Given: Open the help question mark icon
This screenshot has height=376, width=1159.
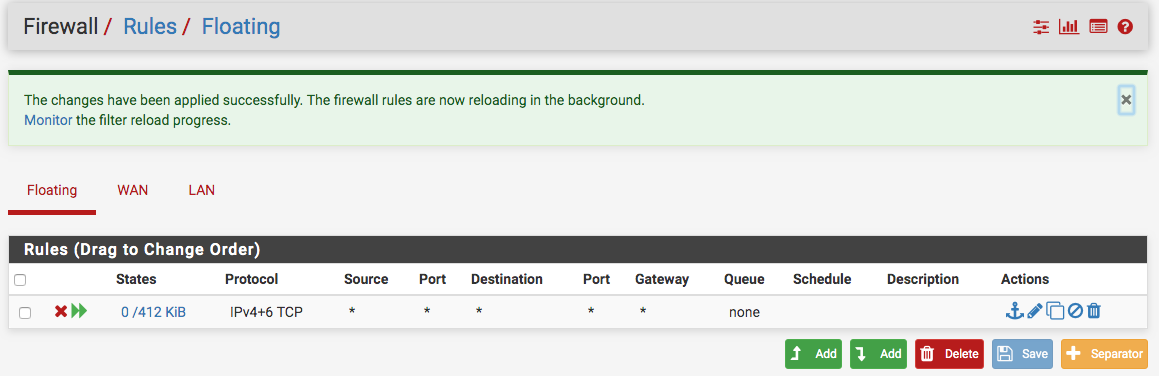Looking at the screenshot, I should tap(1125, 27).
